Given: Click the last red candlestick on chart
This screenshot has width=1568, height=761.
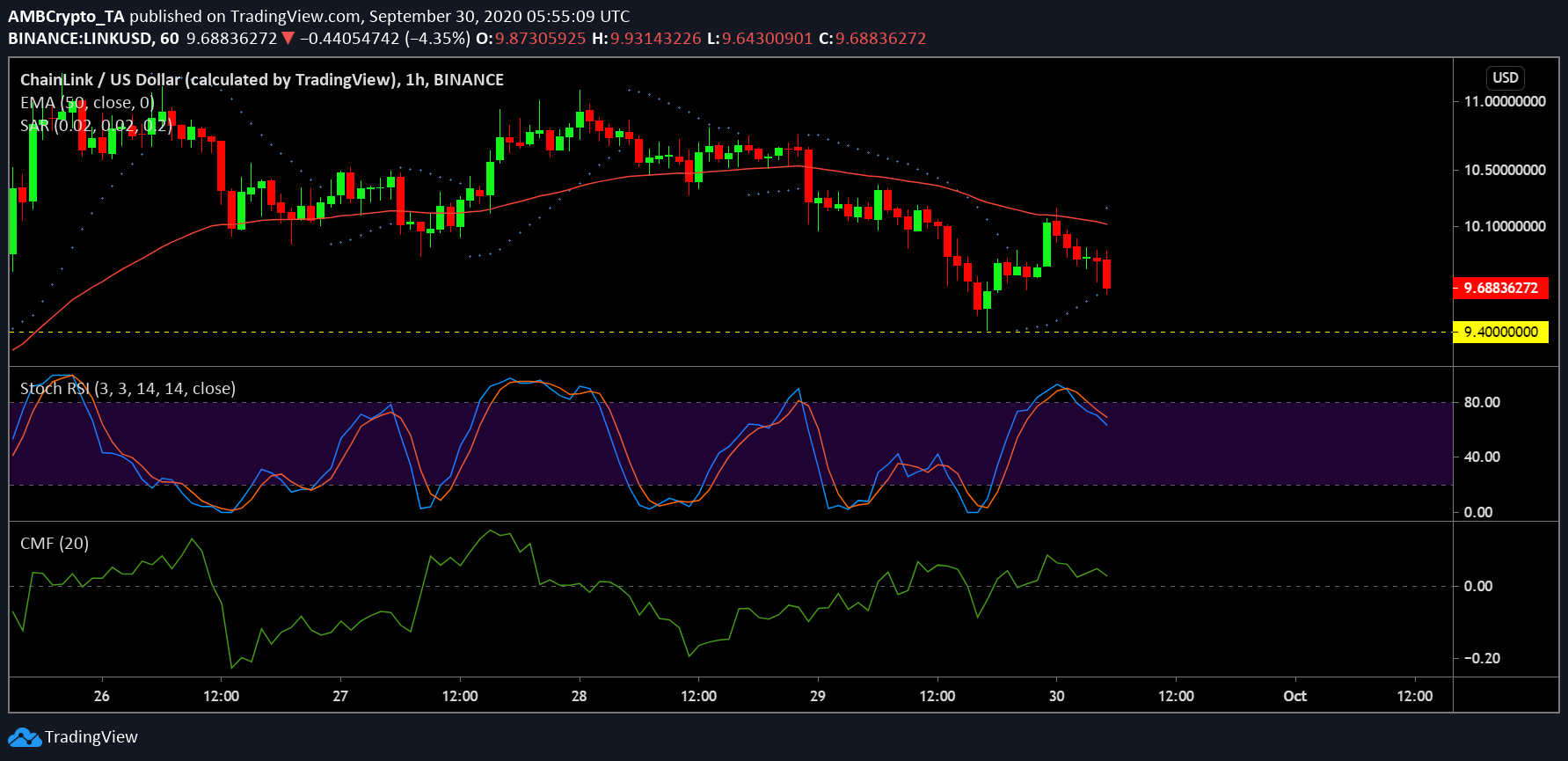Looking at the screenshot, I should click(x=1106, y=274).
